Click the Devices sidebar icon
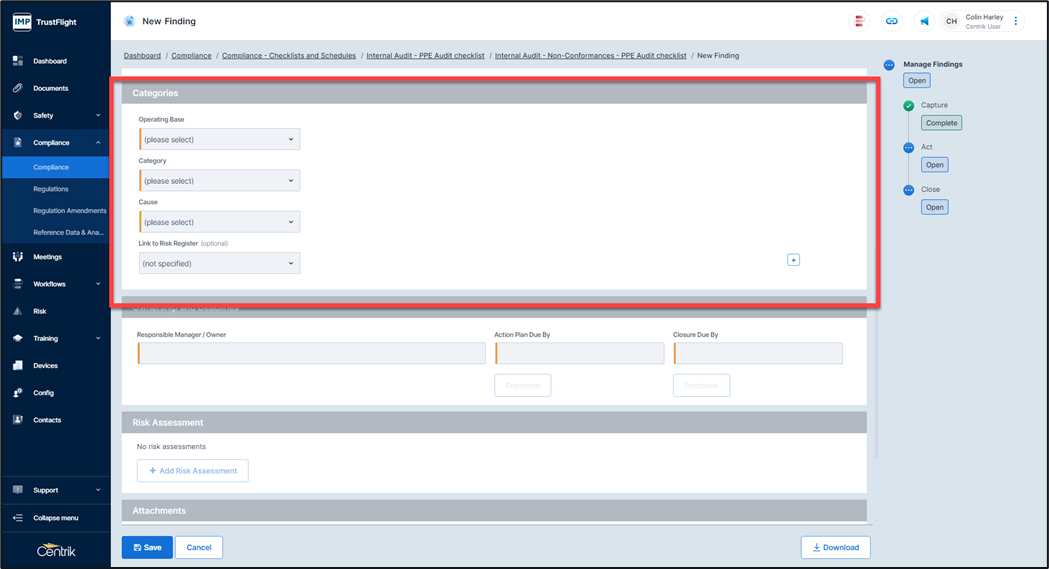Screen dimensions: 1049x569 pyautogui.click(x=18, y=366)
